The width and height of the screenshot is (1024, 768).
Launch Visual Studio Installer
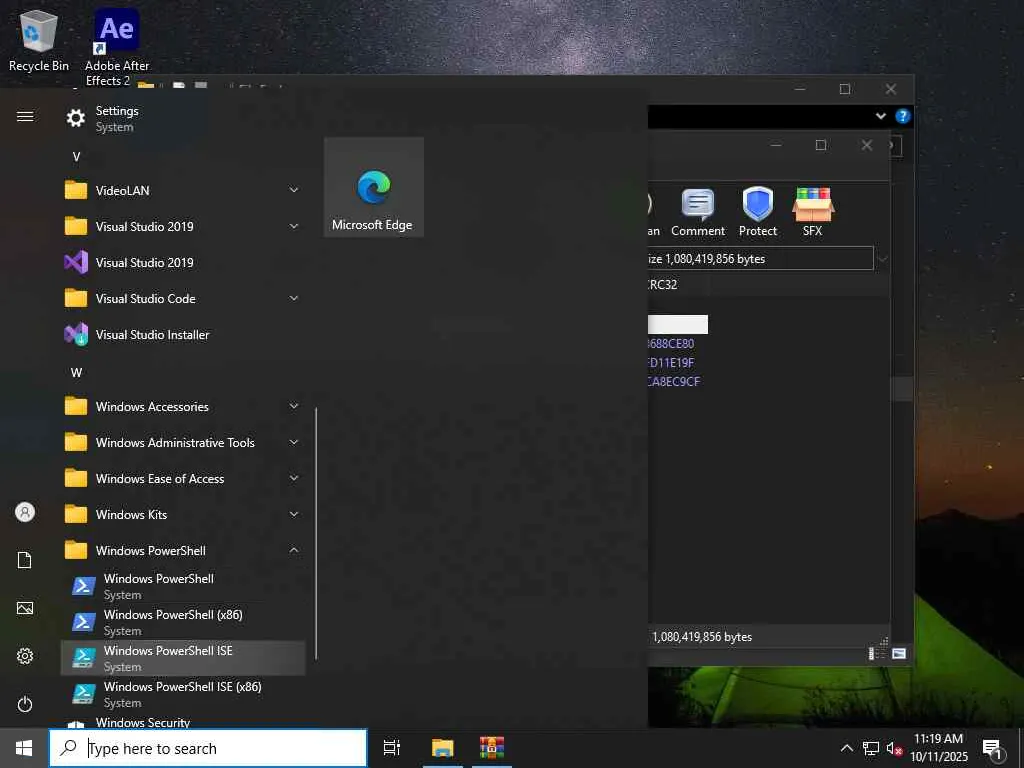pos(183,334)
